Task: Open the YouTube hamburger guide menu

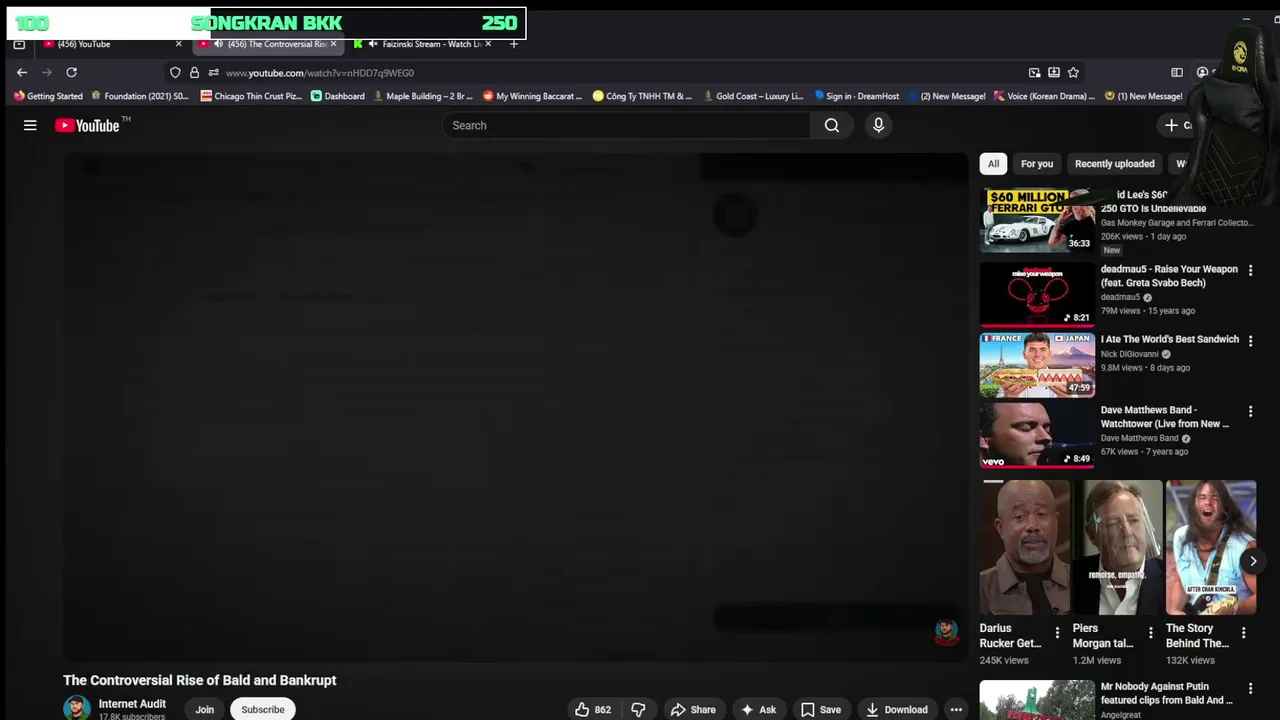Action: coord(30,125)
